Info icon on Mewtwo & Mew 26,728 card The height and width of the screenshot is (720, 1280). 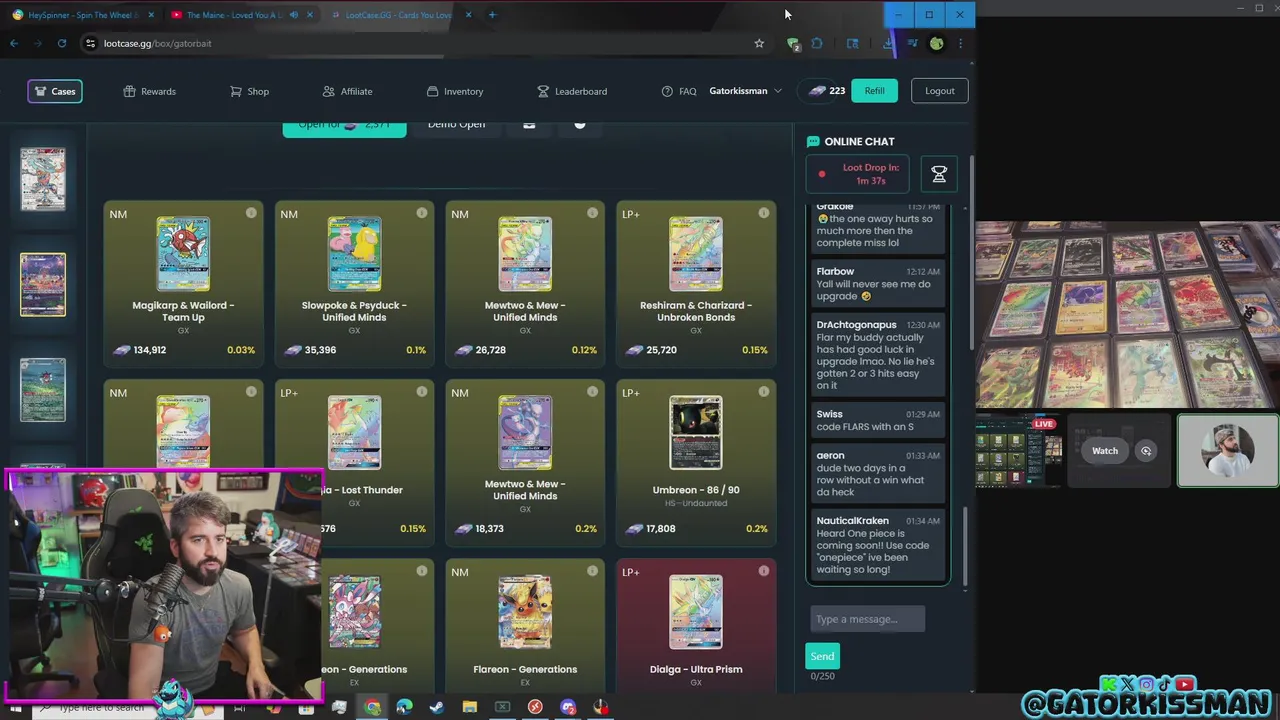[593, 213]
